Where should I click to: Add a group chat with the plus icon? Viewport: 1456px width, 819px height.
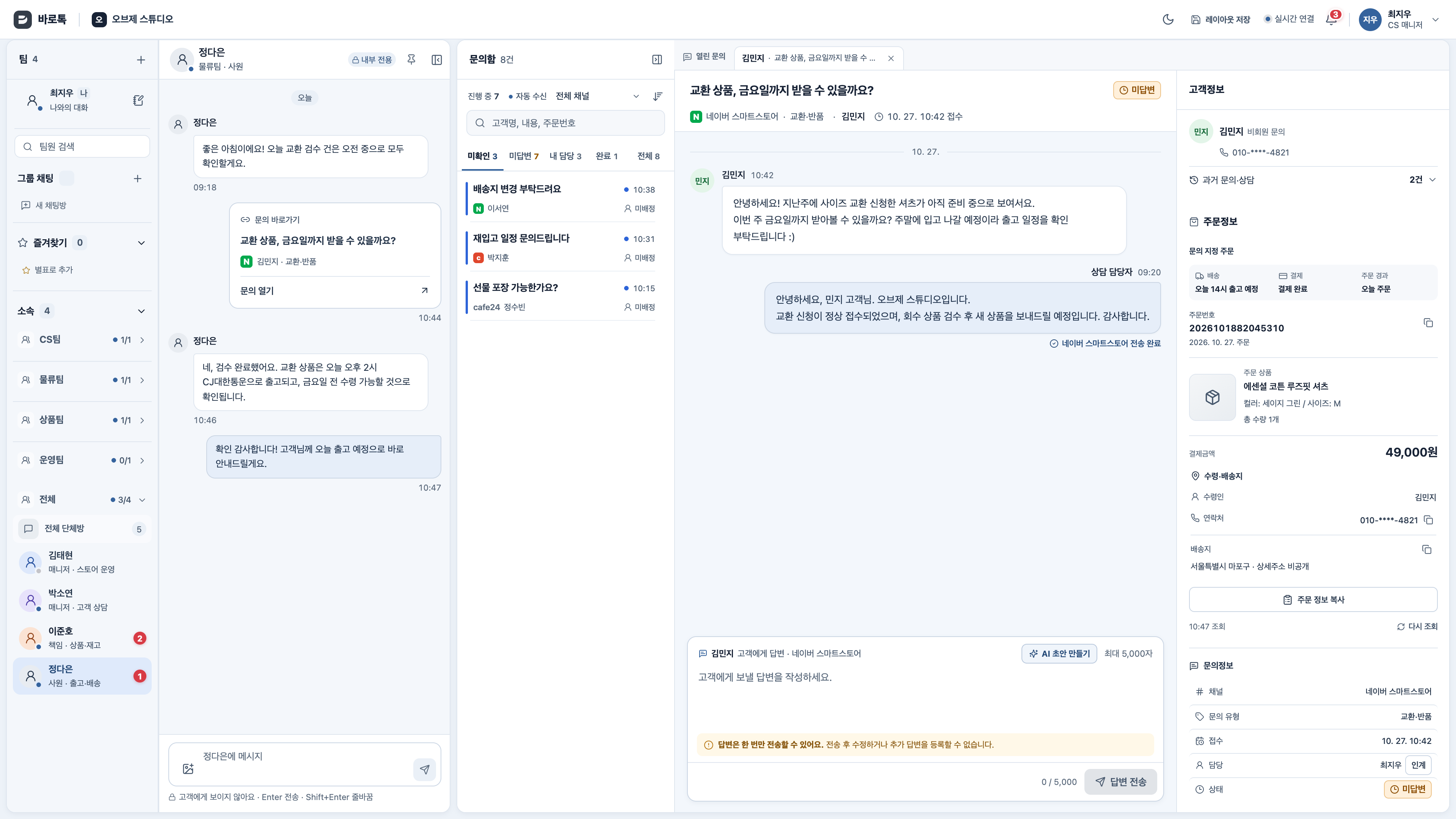[137, 179]
